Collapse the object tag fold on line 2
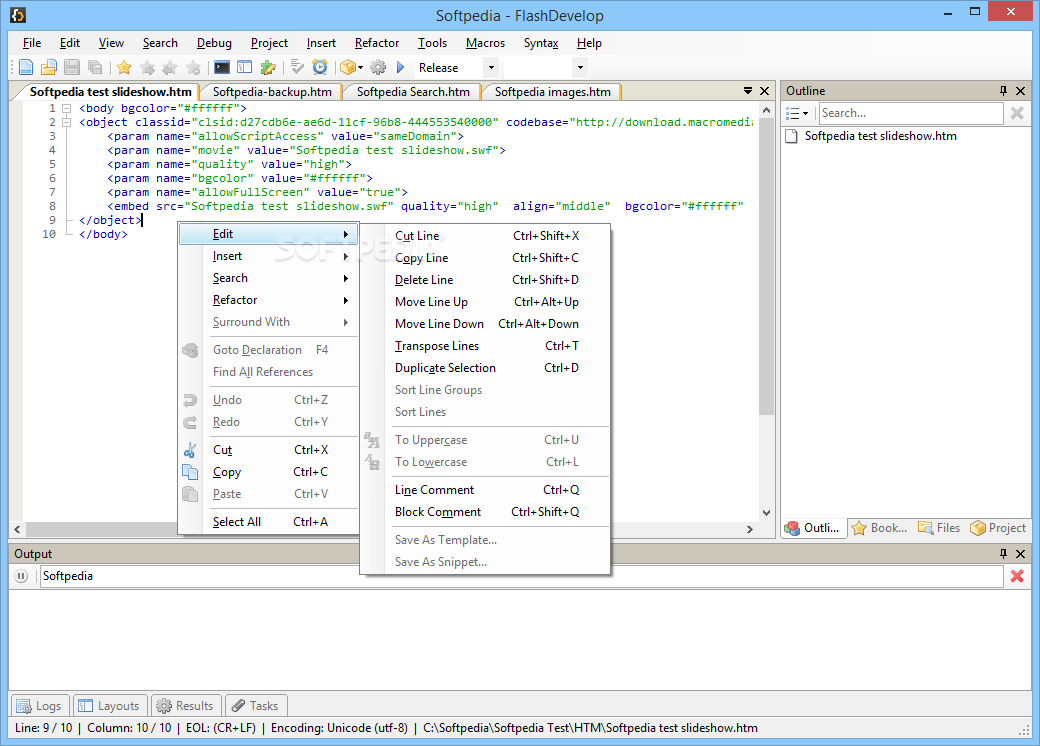Viewport: 1040px width, 746px height. pos(66,122)
